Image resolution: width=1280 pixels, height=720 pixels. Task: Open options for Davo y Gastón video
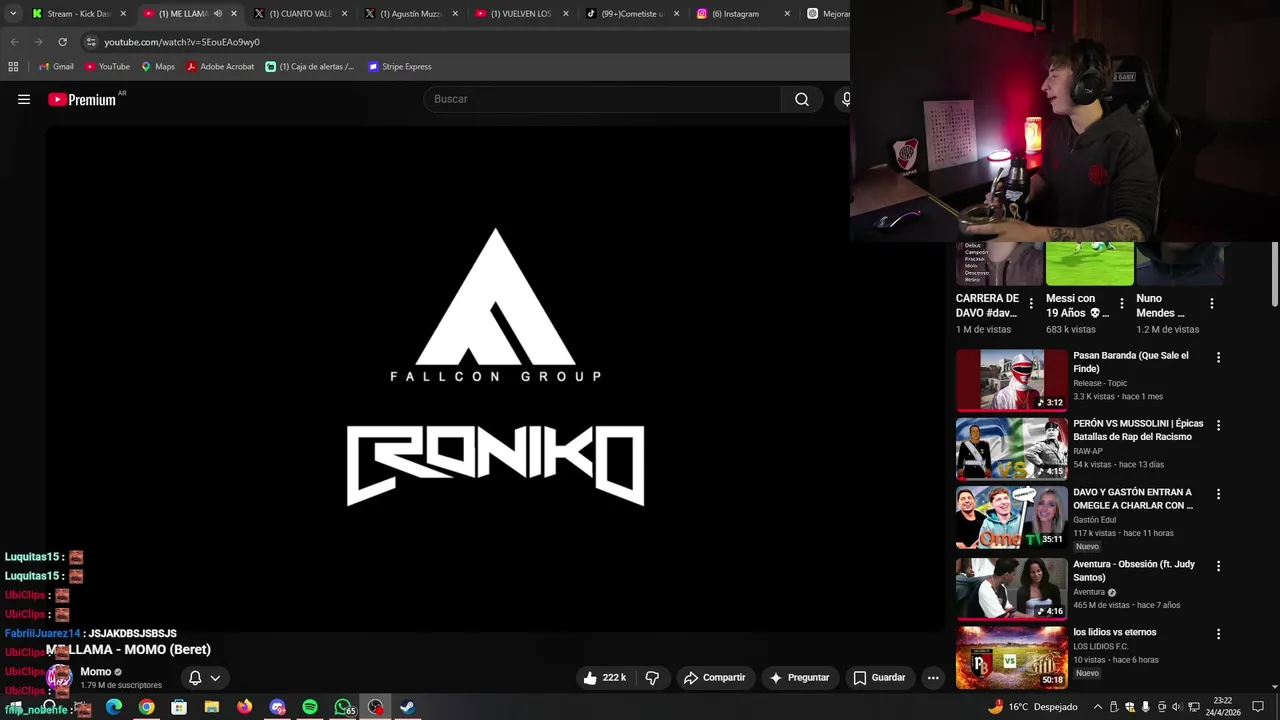(1218, 494)
